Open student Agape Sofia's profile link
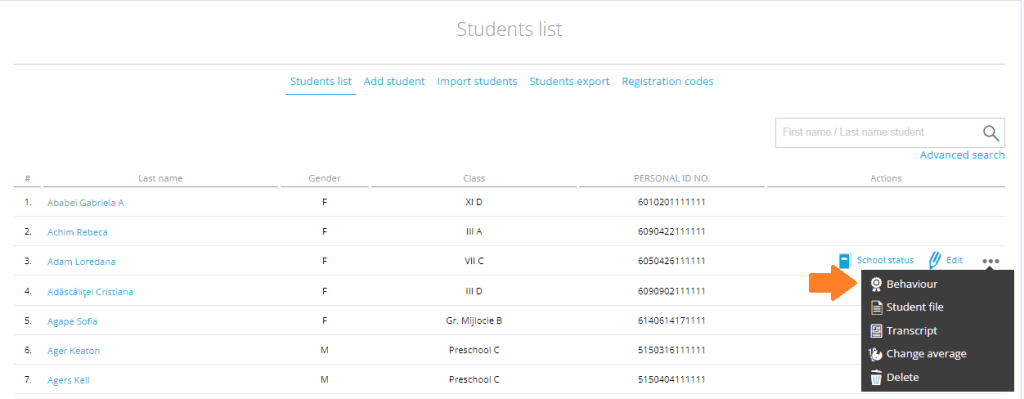Screen dimensions: 1024x399 tap(72, 322)
